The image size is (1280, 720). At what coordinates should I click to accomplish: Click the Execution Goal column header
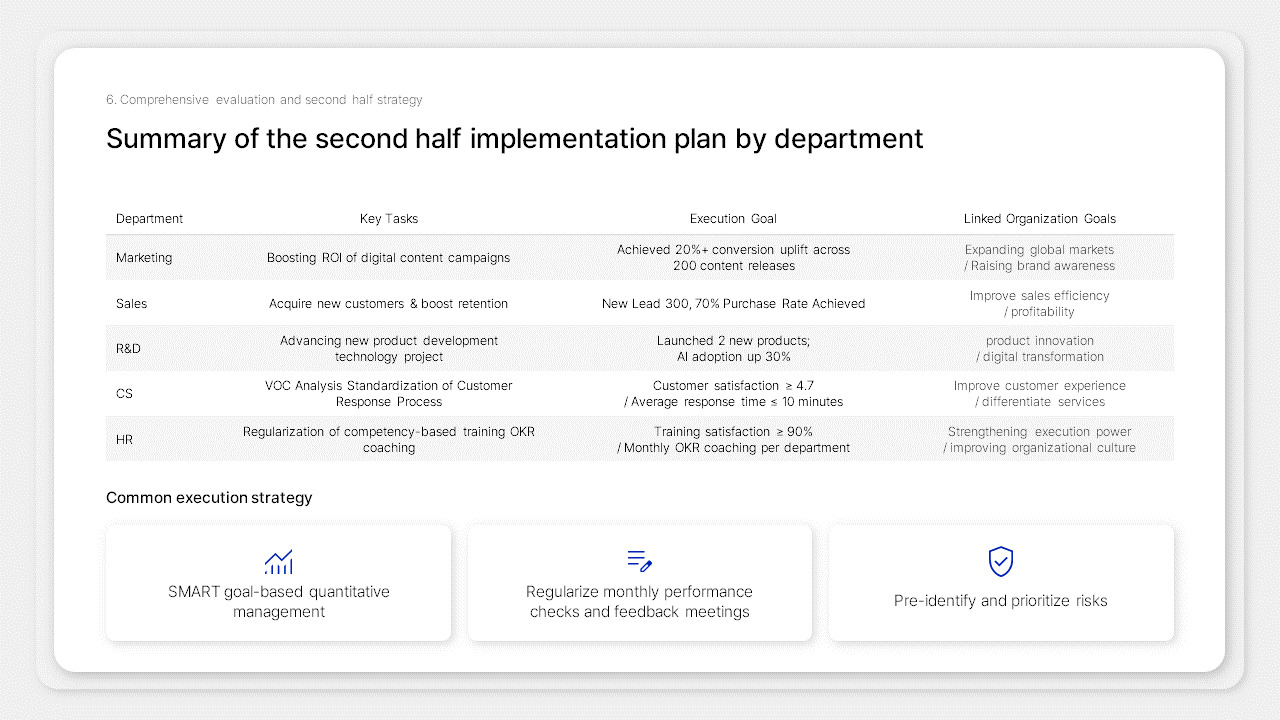pyautogui.click(x=733, y=218)
